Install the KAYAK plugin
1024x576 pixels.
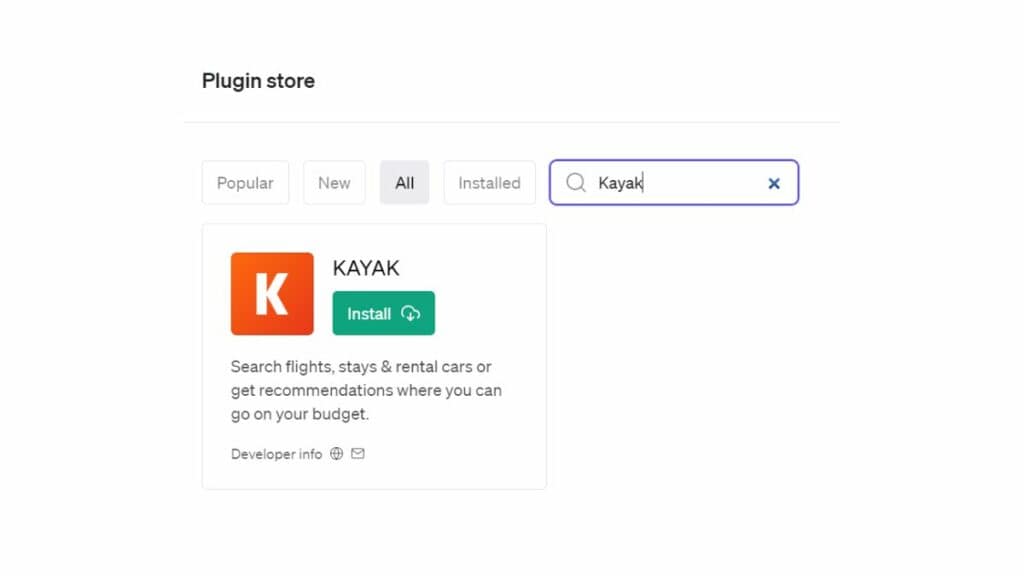383,313
